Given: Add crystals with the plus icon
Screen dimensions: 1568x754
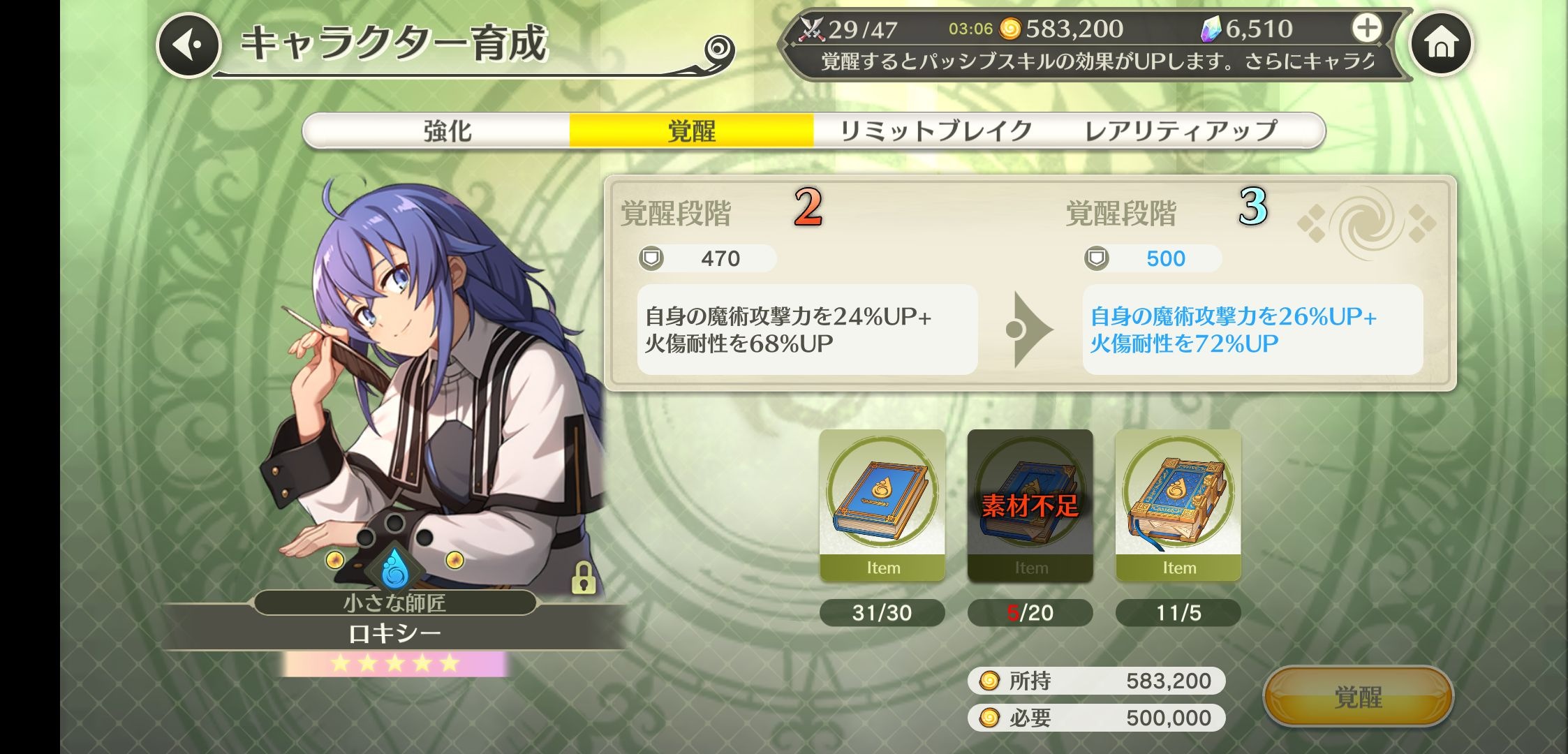Looking at the screenshot, I should (1366, 29).
